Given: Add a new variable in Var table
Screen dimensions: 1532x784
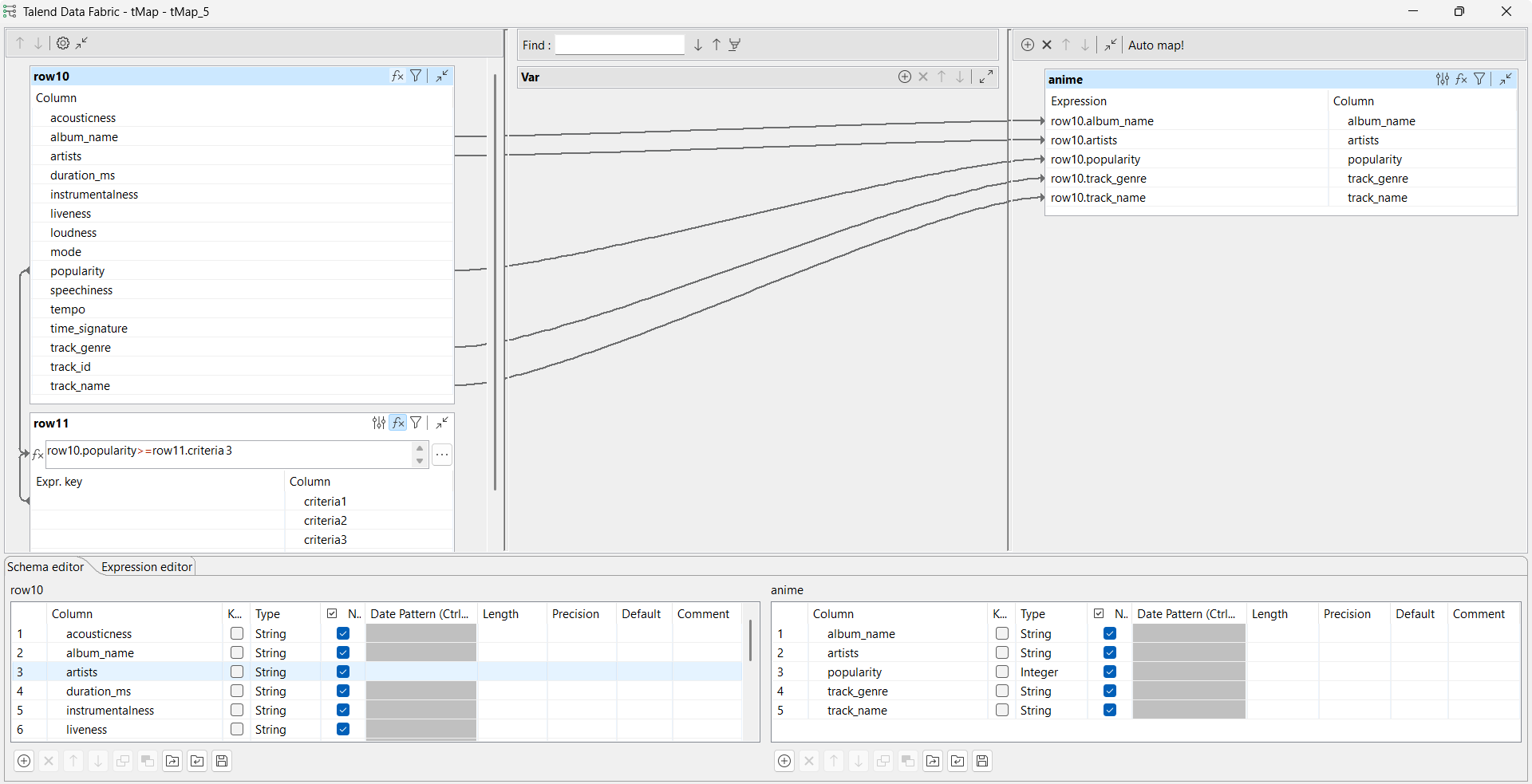Looking at the screenshot, I should [904, 77].
